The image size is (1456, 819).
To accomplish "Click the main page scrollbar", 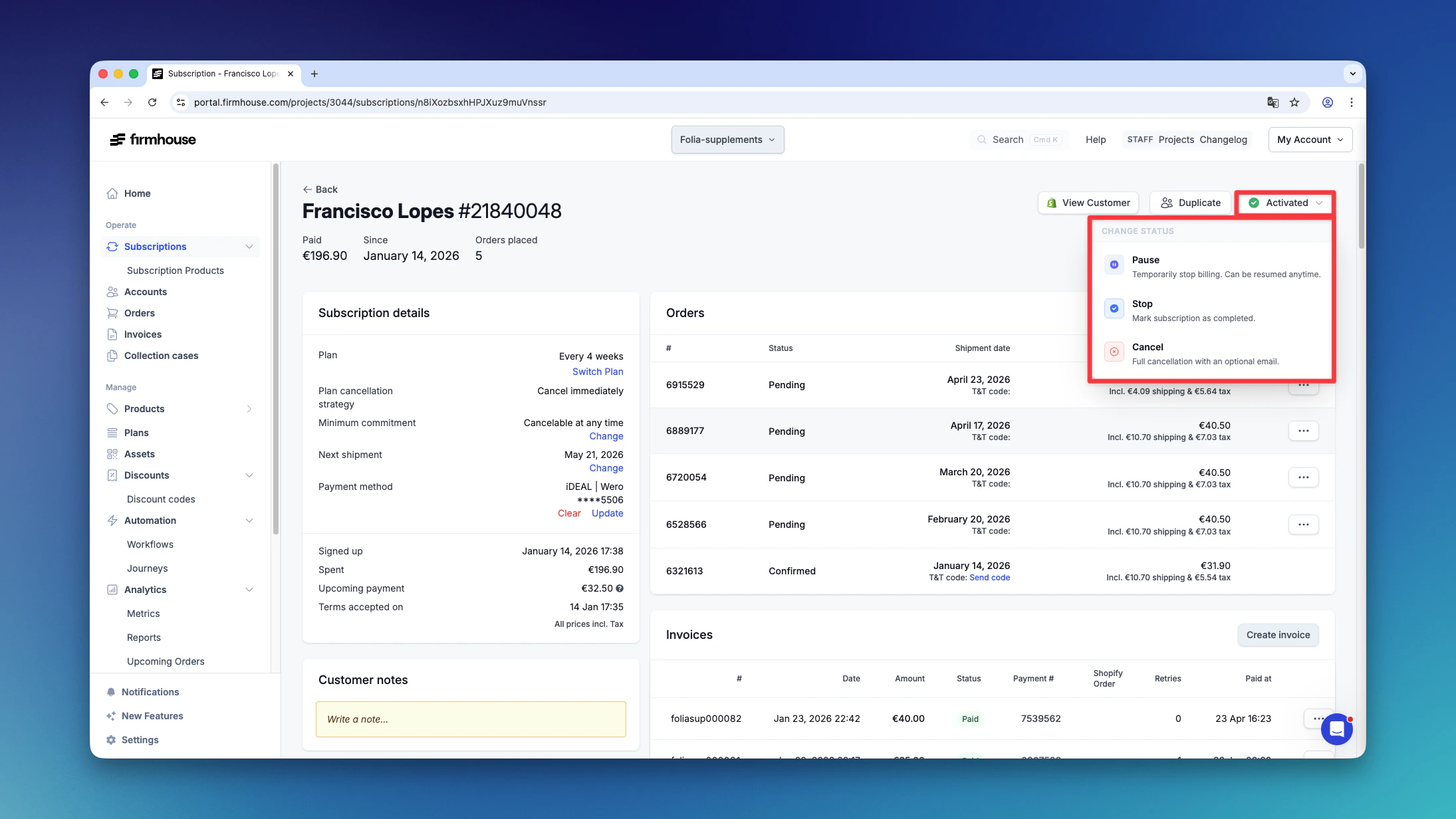I will [1361, 206].
